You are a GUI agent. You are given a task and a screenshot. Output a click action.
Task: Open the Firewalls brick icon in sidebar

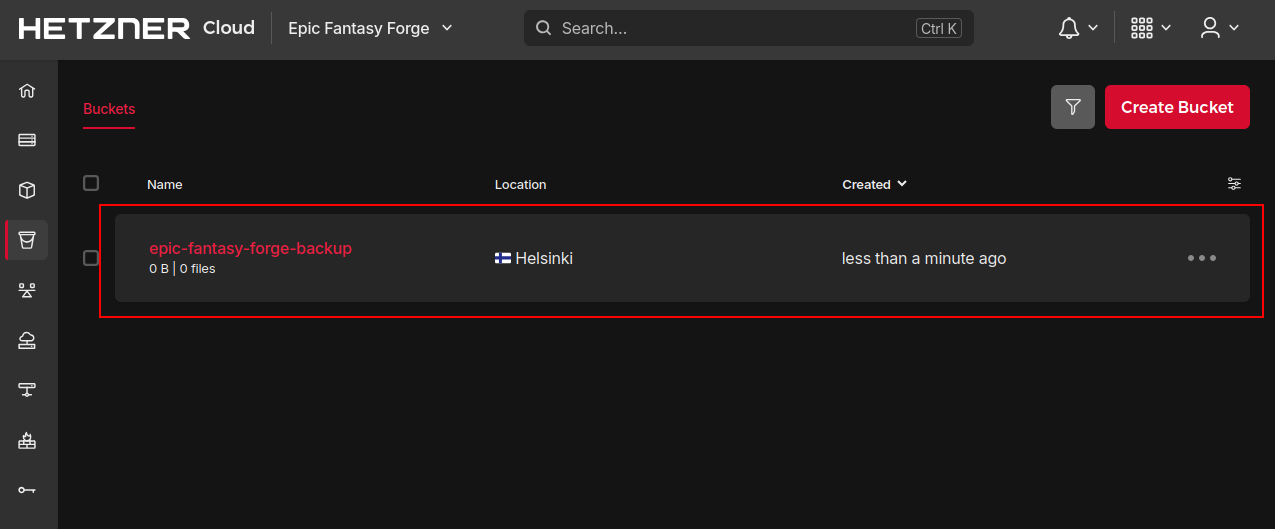coord(27,440)
